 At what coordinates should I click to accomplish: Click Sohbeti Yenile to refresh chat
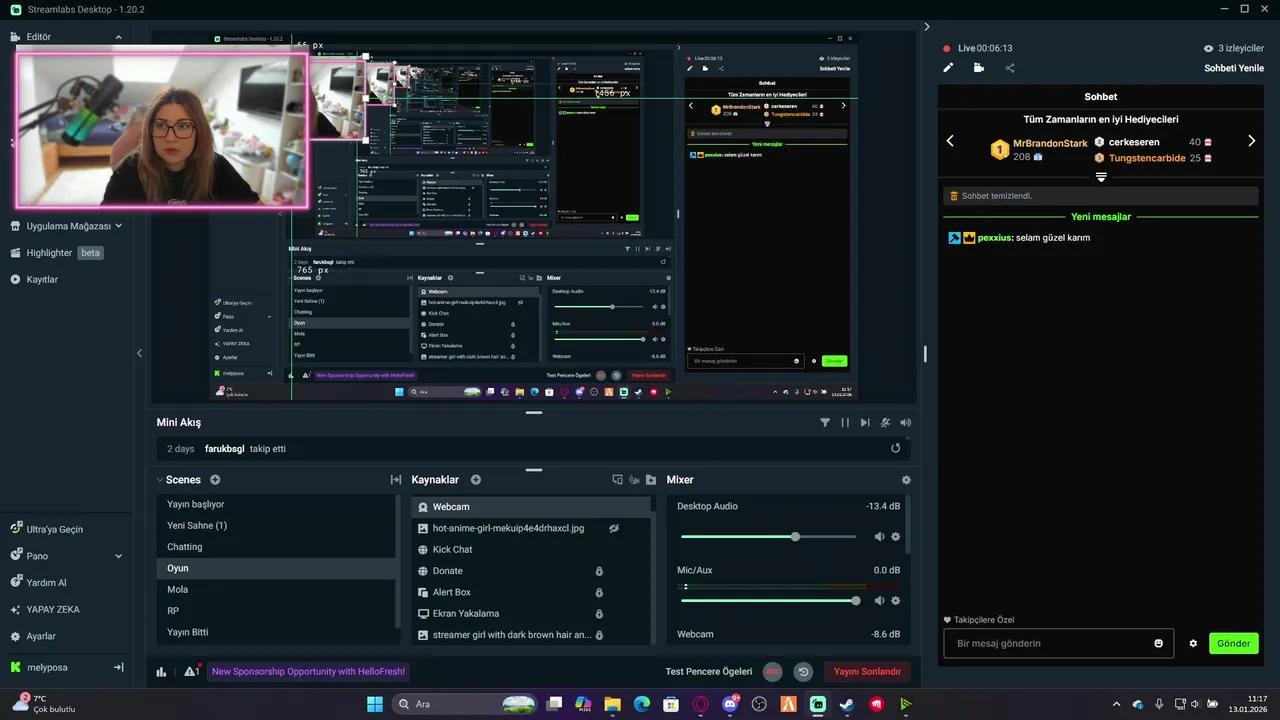point(1234,68)
